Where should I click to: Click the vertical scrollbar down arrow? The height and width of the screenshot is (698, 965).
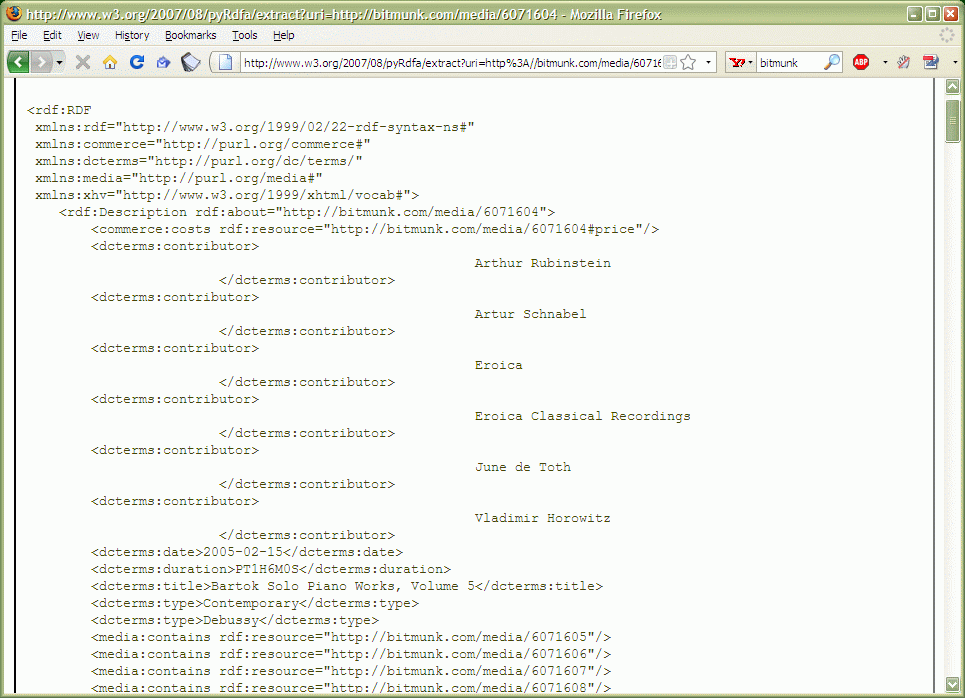click(953, 684)
